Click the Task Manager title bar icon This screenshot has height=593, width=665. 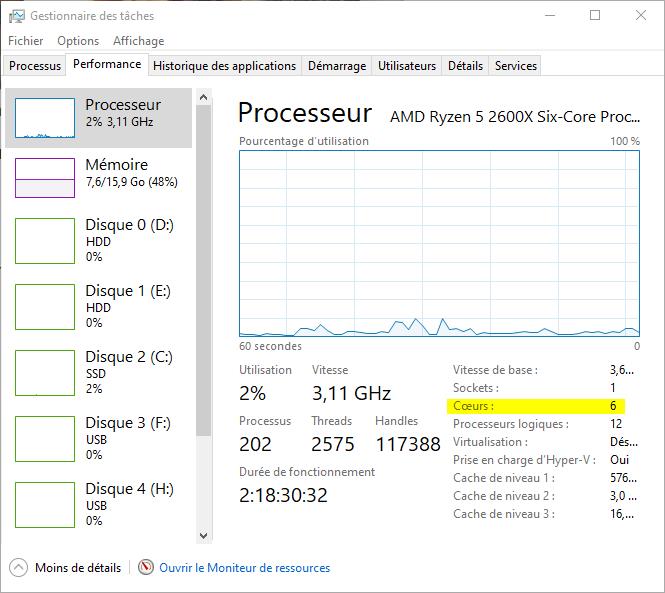[16, 16]
